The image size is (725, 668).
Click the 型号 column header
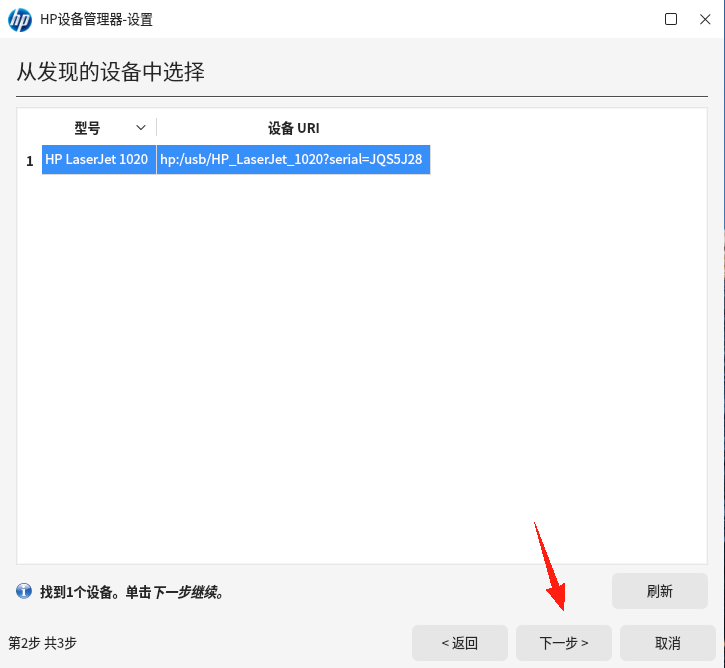click(x=87, y=128)
